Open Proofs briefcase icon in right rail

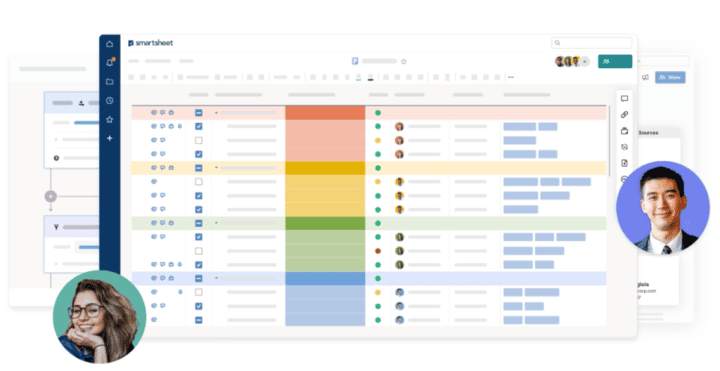point(624,131)
